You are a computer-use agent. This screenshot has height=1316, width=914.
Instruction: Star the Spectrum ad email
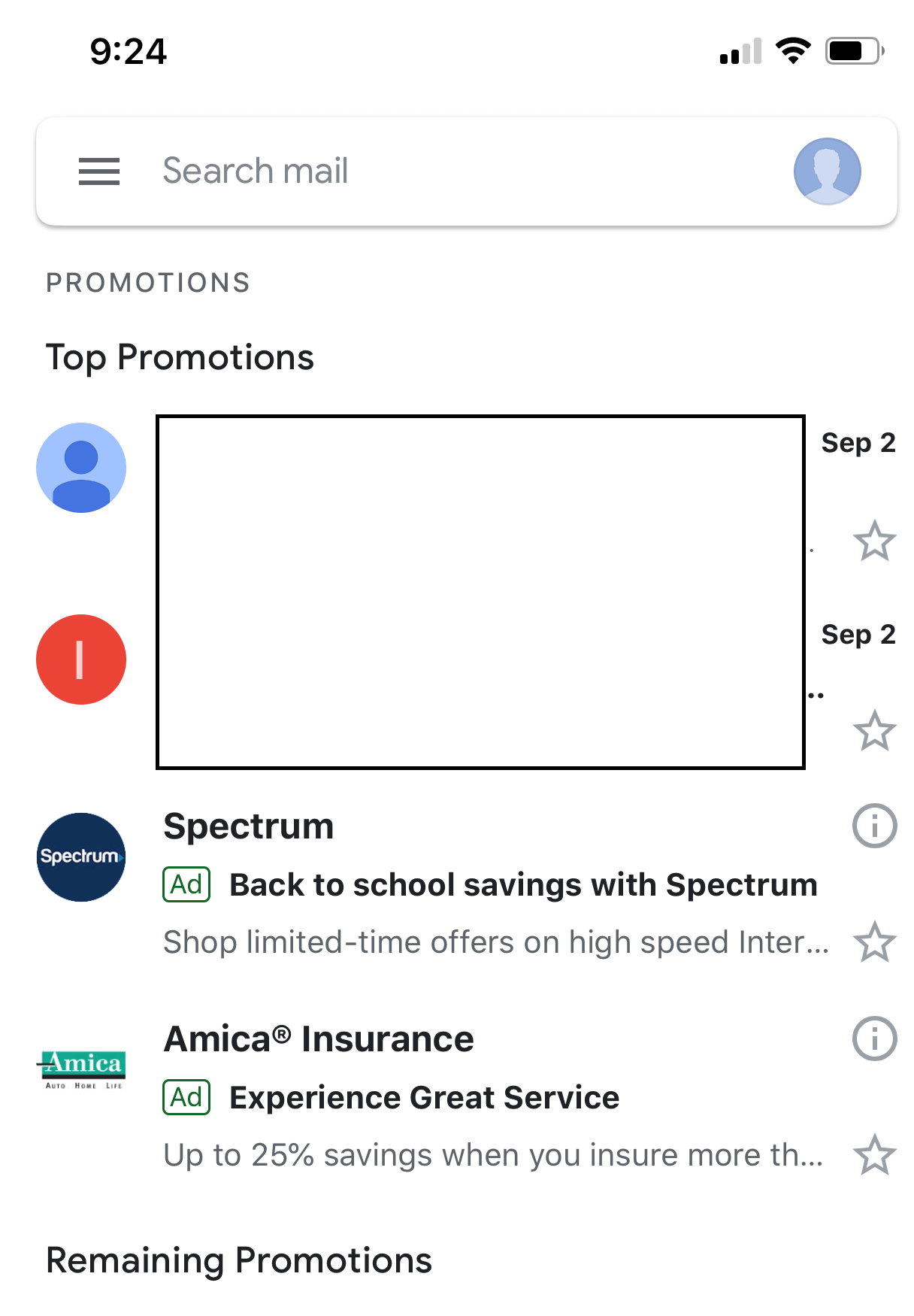[874, 942]
